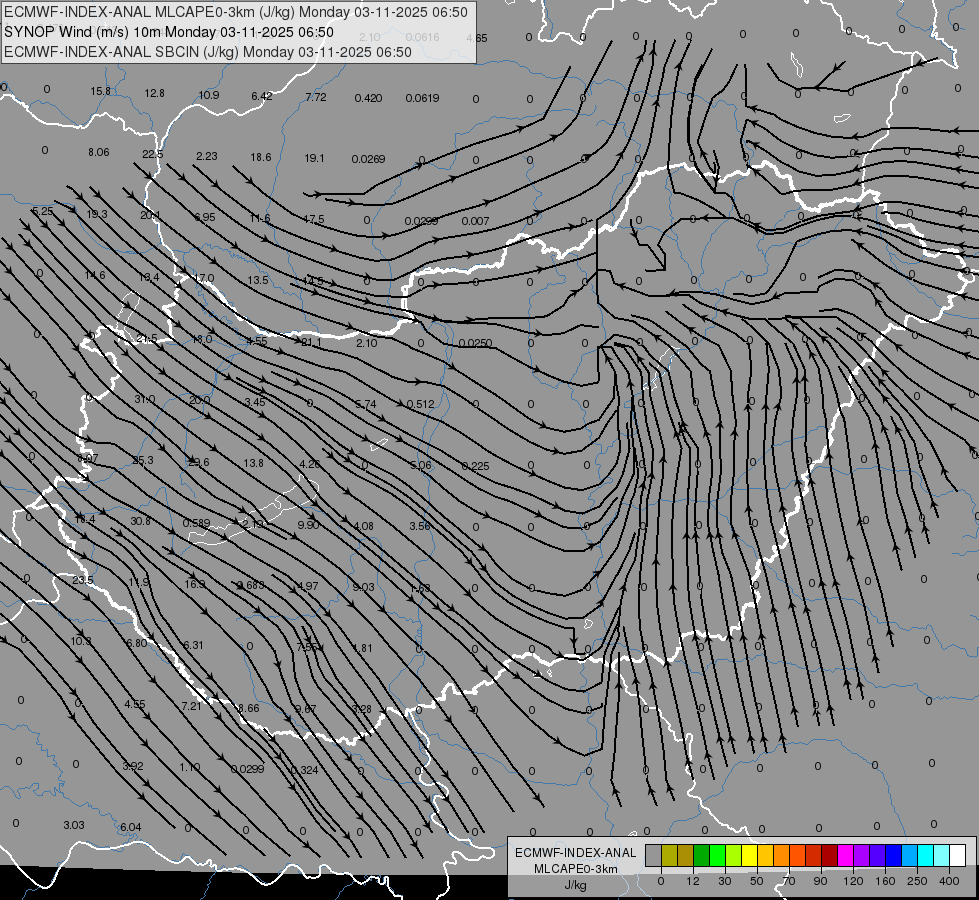979x900 pixels.
Task: Click the map data value '3.92'
Action: tap(133, 766)
